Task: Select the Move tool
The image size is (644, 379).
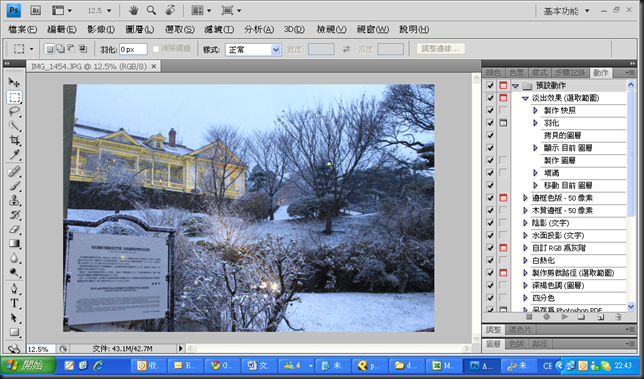Action: (14, 82)
